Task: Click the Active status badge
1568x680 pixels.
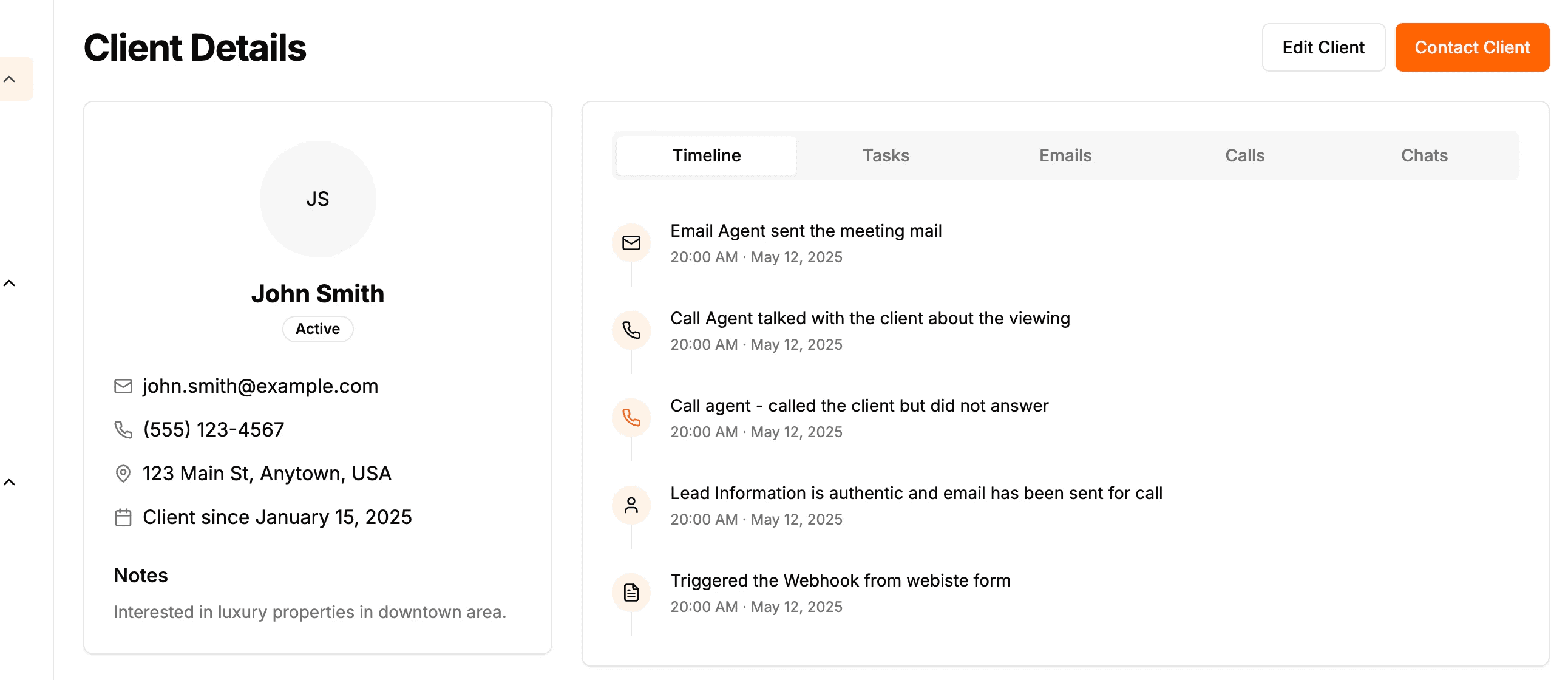Action: pyautogui.click(x=317, y=328)
